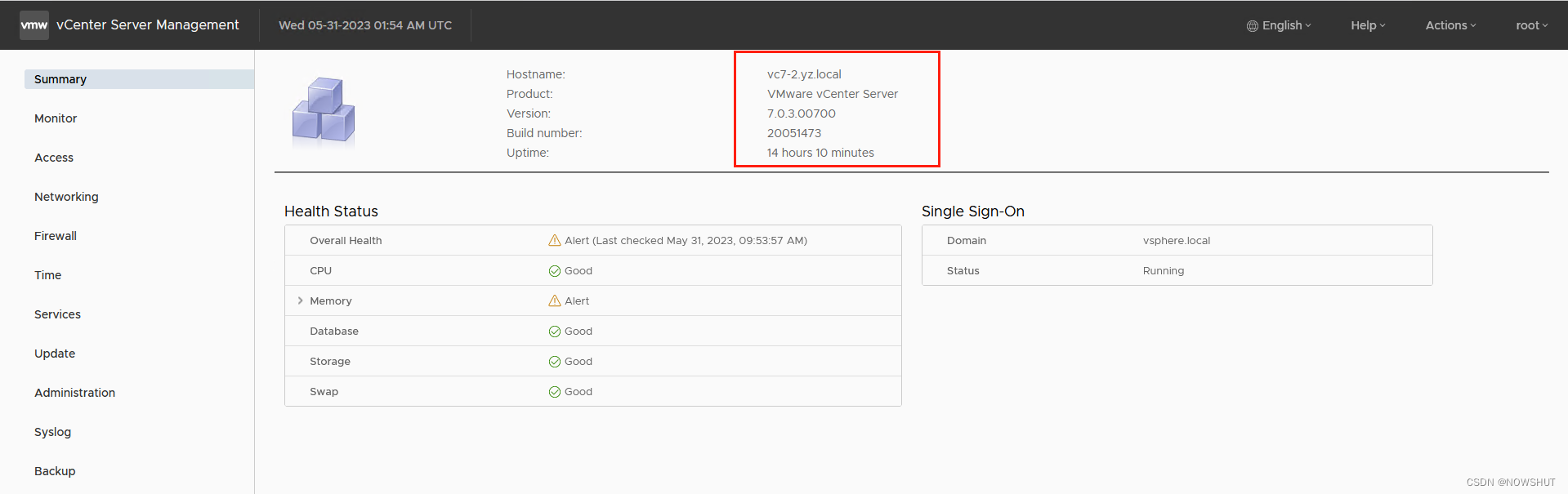
Task: Click the globe language icon
Action: point(1252,26)
